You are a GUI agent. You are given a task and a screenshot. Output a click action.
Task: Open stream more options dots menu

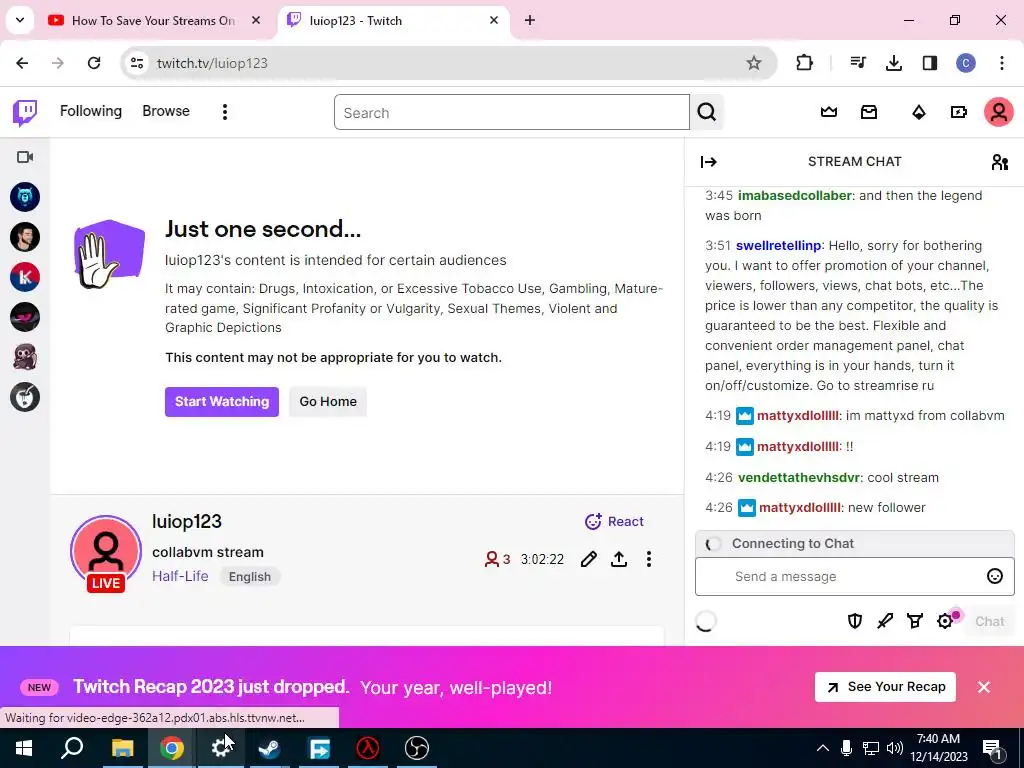(x=648, y=559)
